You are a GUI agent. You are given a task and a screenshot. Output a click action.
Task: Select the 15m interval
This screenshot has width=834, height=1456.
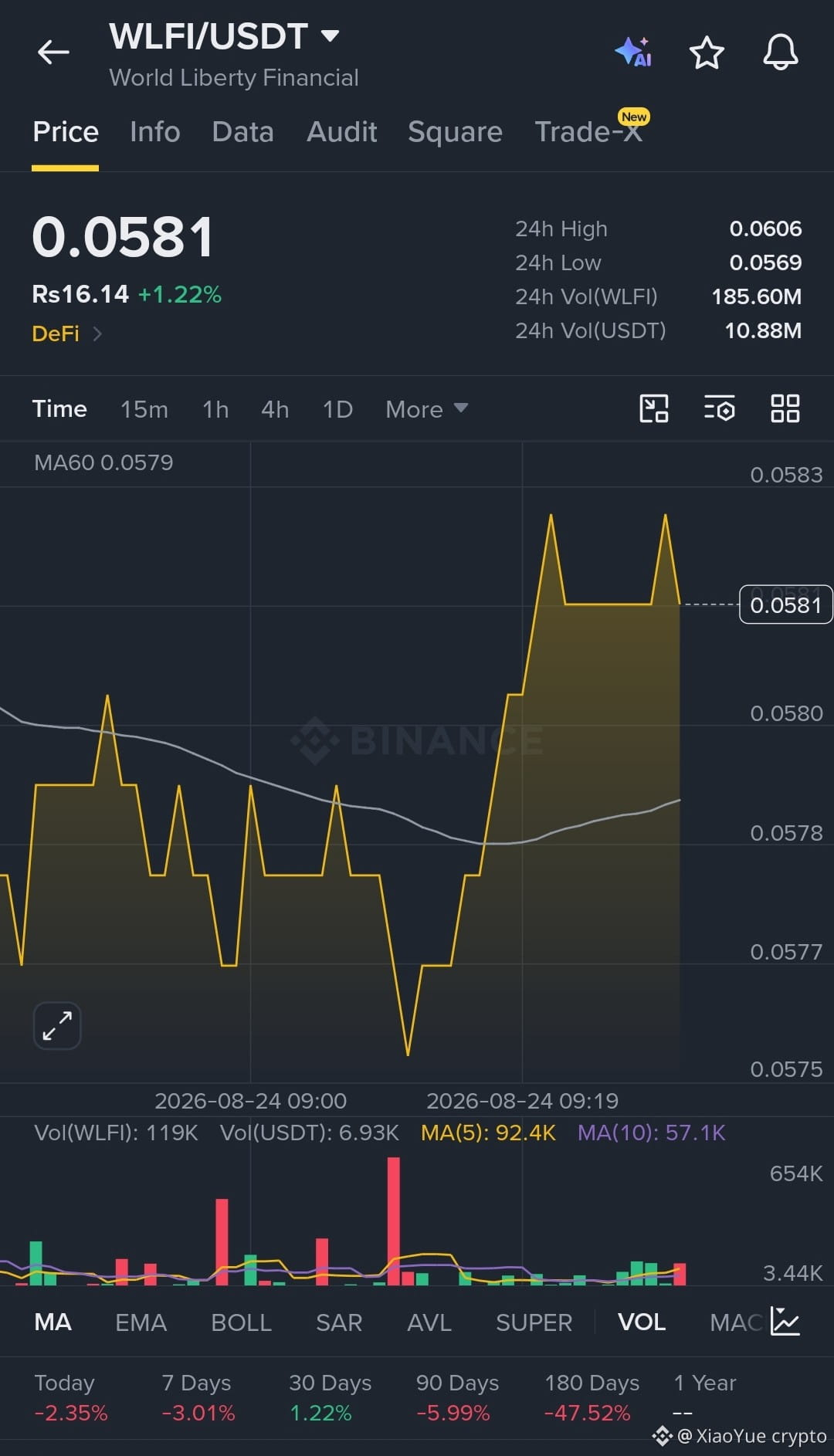pyautogui.click(x=144, y=409)
